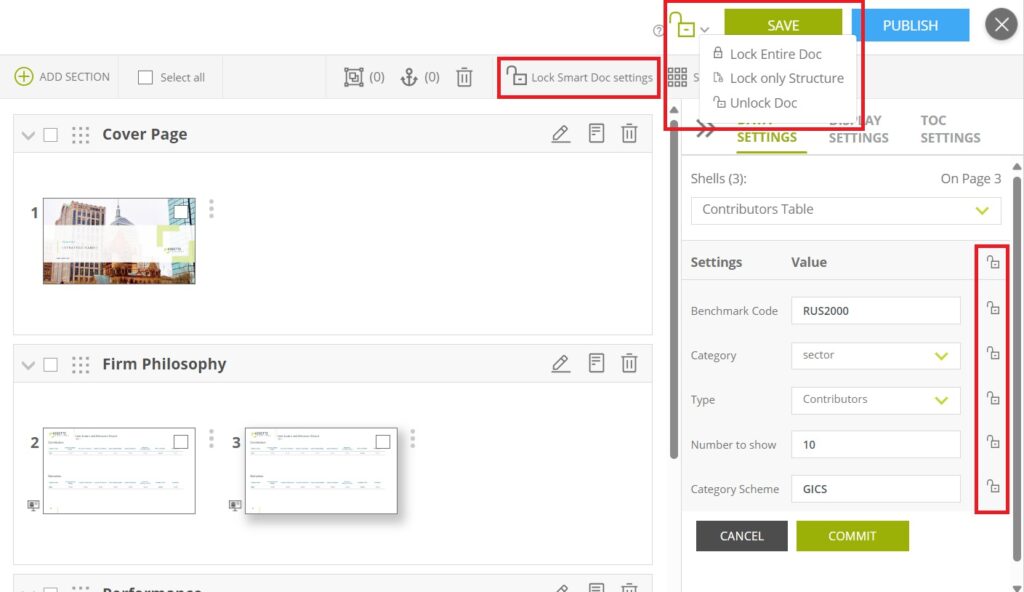
Task: Toggle lock for all settings header
Action: 993,262
